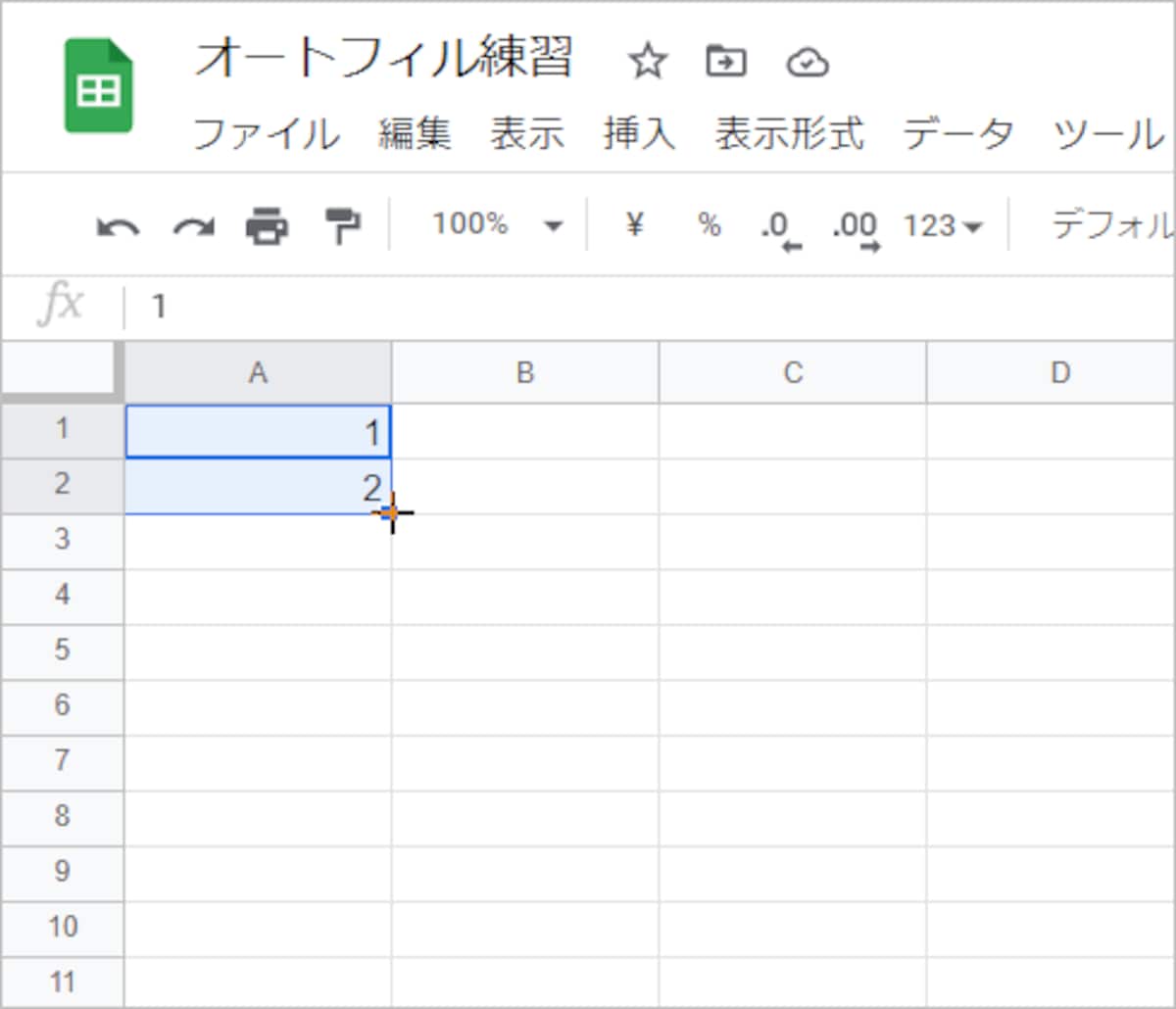Click the print icon
Viewport: 1176px width, 1009px height.
pyautogui.click(x=267, y=226)
